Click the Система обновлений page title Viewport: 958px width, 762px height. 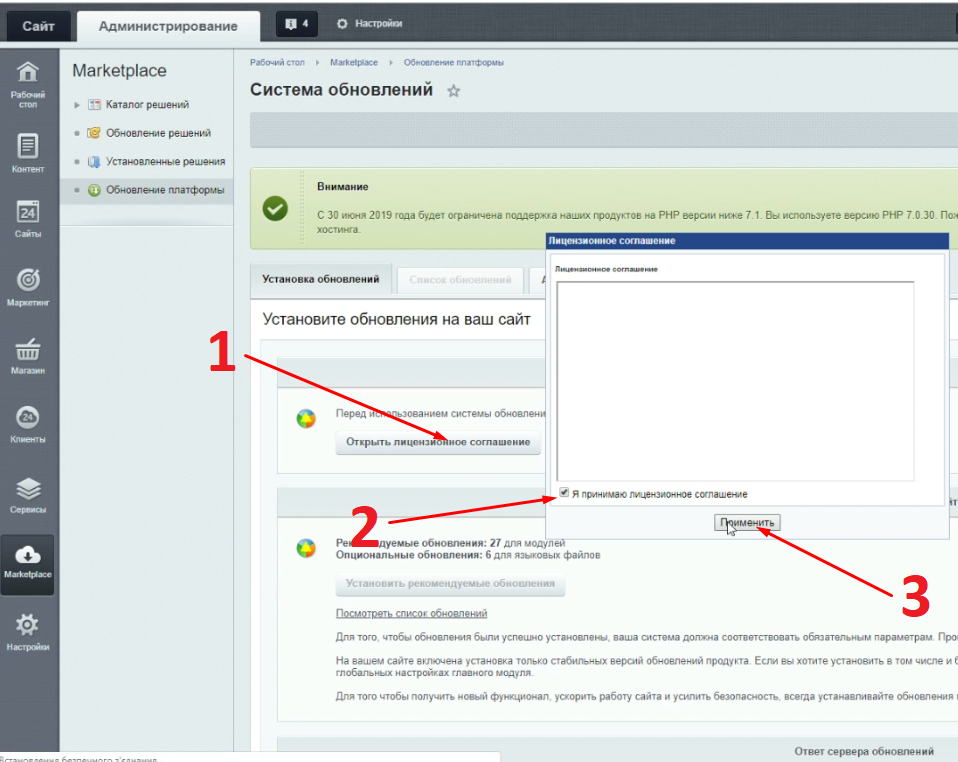[341, 90]
